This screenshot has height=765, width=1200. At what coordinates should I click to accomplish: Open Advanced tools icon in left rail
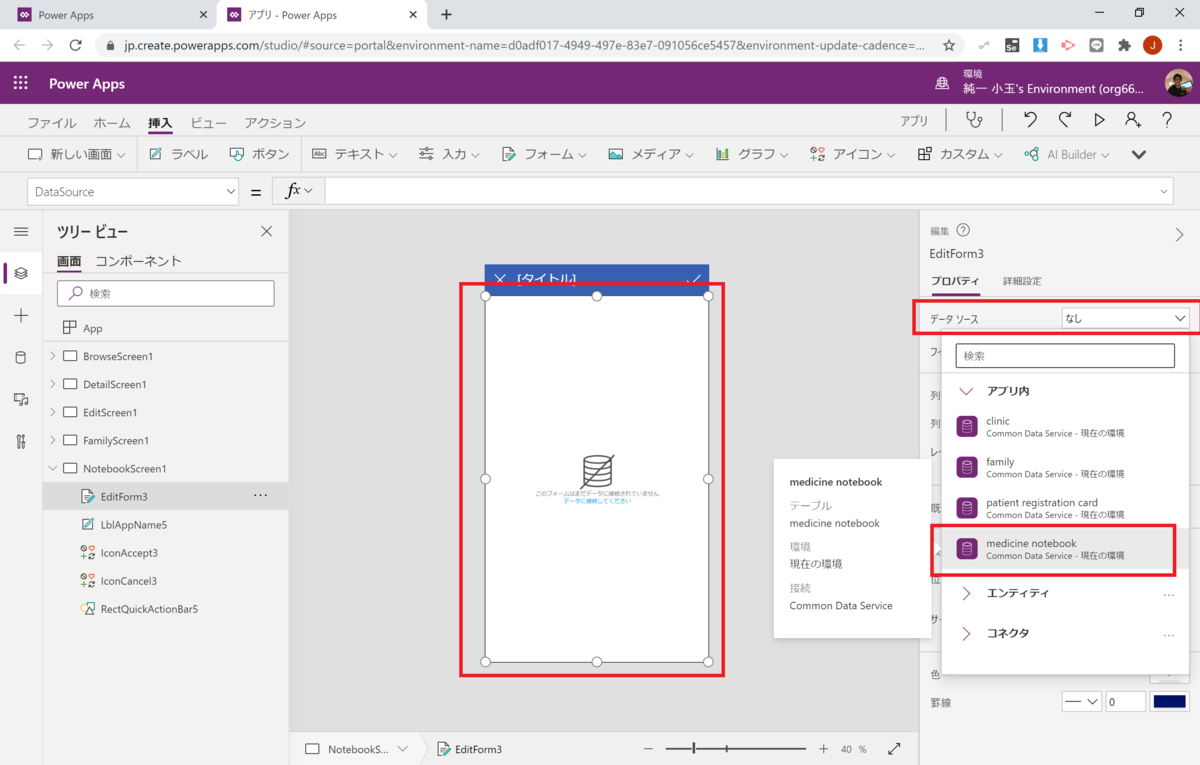[21, 442]
